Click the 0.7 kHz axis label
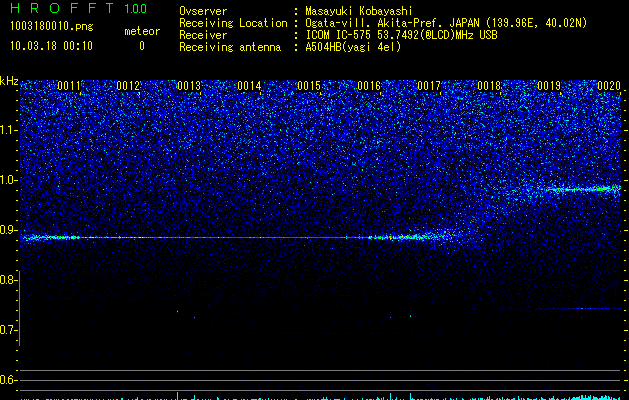The image size is (629, 400). click(x=8, y=330)
